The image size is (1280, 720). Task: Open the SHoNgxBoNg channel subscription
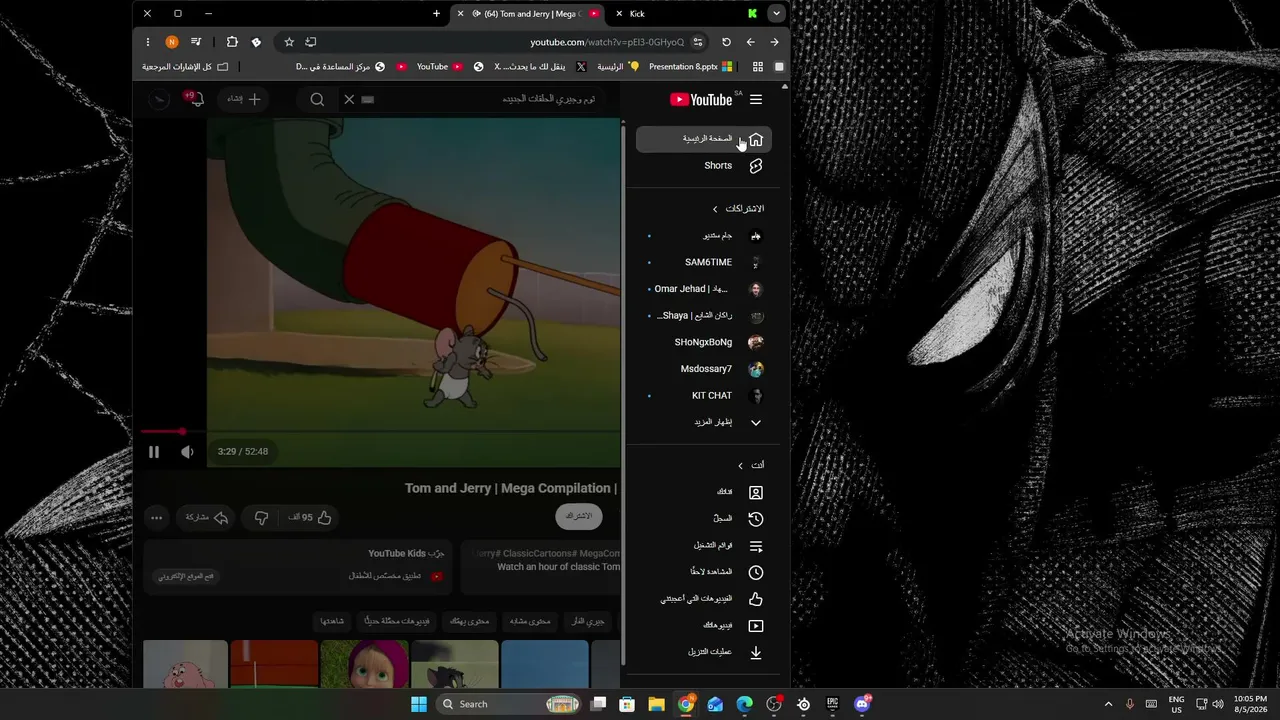704,342
